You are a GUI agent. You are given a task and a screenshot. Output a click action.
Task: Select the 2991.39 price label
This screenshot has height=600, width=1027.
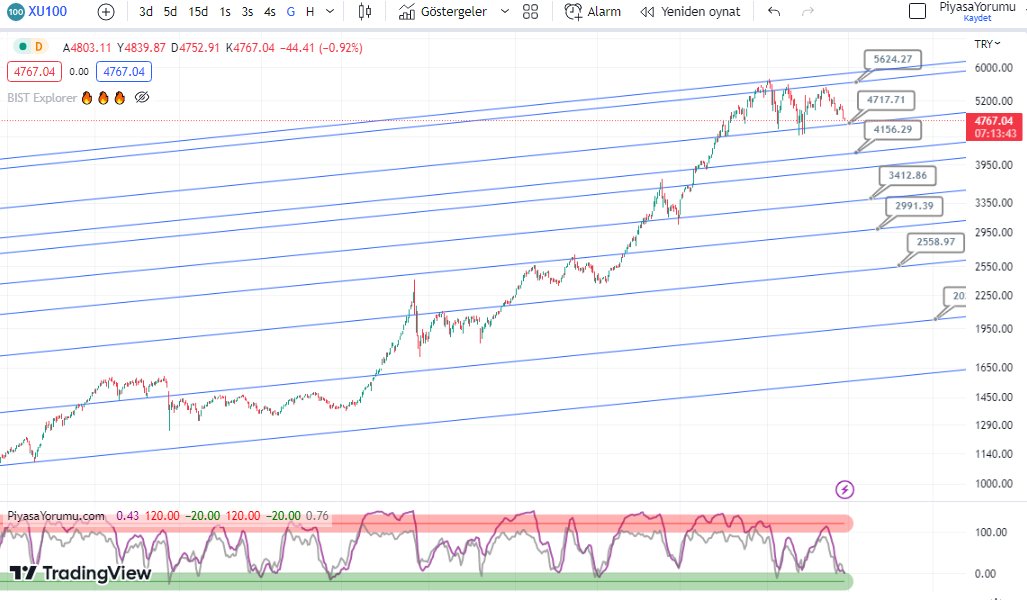click(914, 206)
